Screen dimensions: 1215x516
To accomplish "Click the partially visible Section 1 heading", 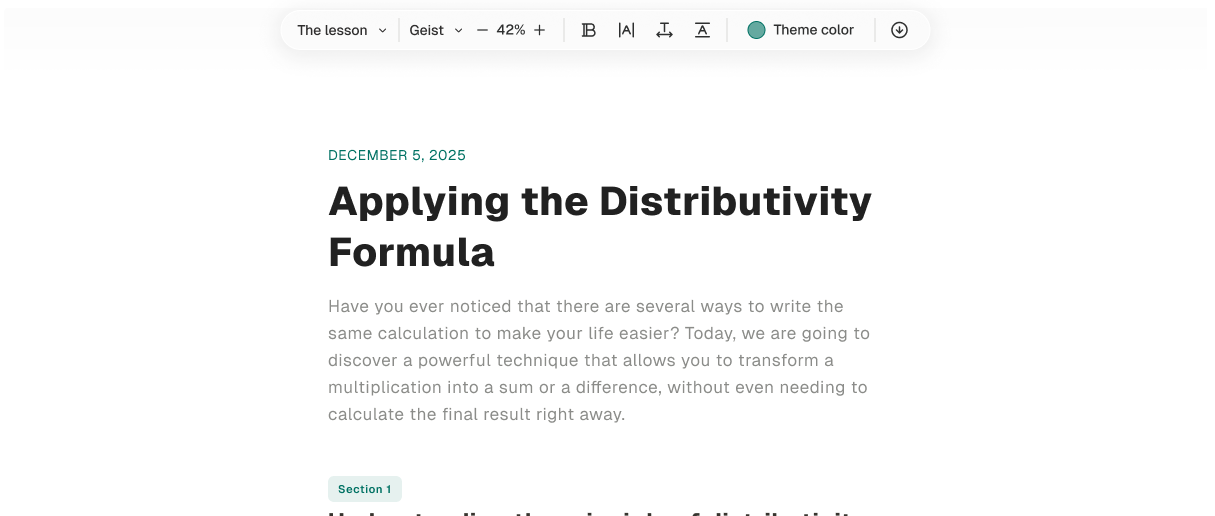I will (590, 512).
